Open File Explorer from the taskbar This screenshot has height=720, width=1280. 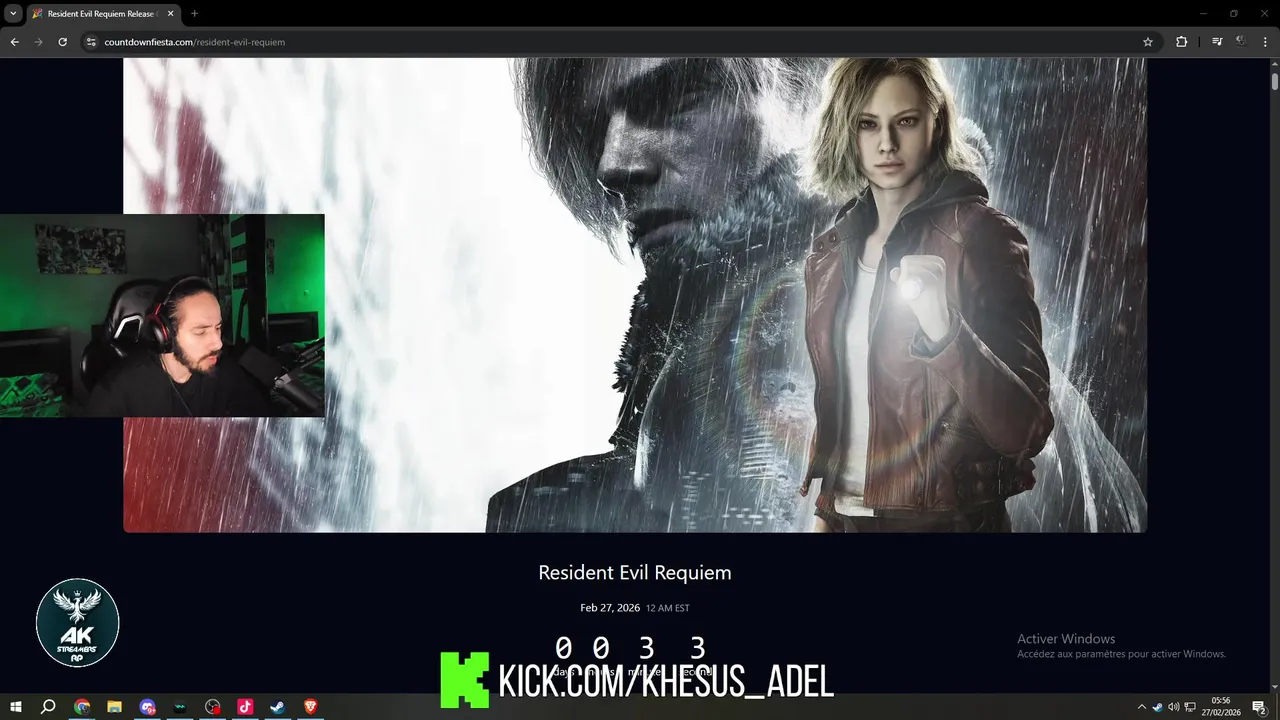point(114,707)
